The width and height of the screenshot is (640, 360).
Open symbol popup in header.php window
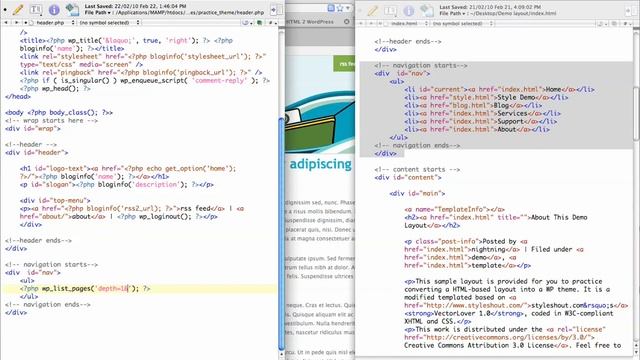point(109,23)
